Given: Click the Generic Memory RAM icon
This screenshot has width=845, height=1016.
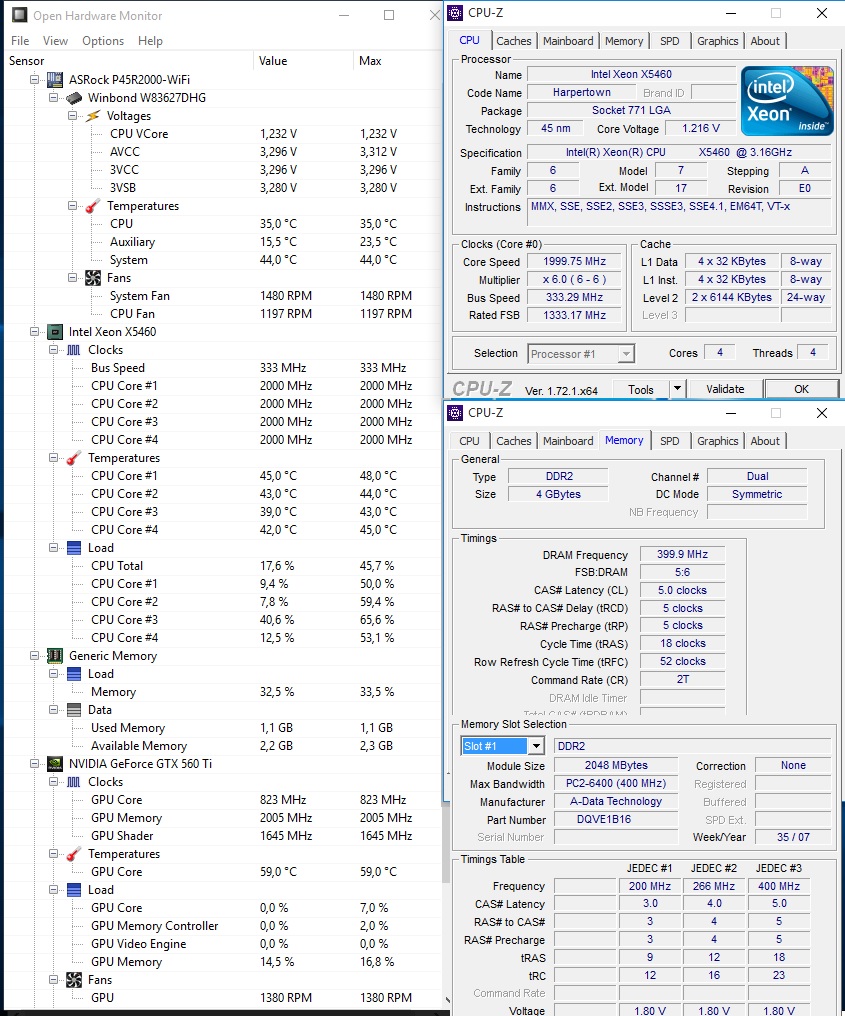Looking at the screenshot, I should (x=55, y=656).
